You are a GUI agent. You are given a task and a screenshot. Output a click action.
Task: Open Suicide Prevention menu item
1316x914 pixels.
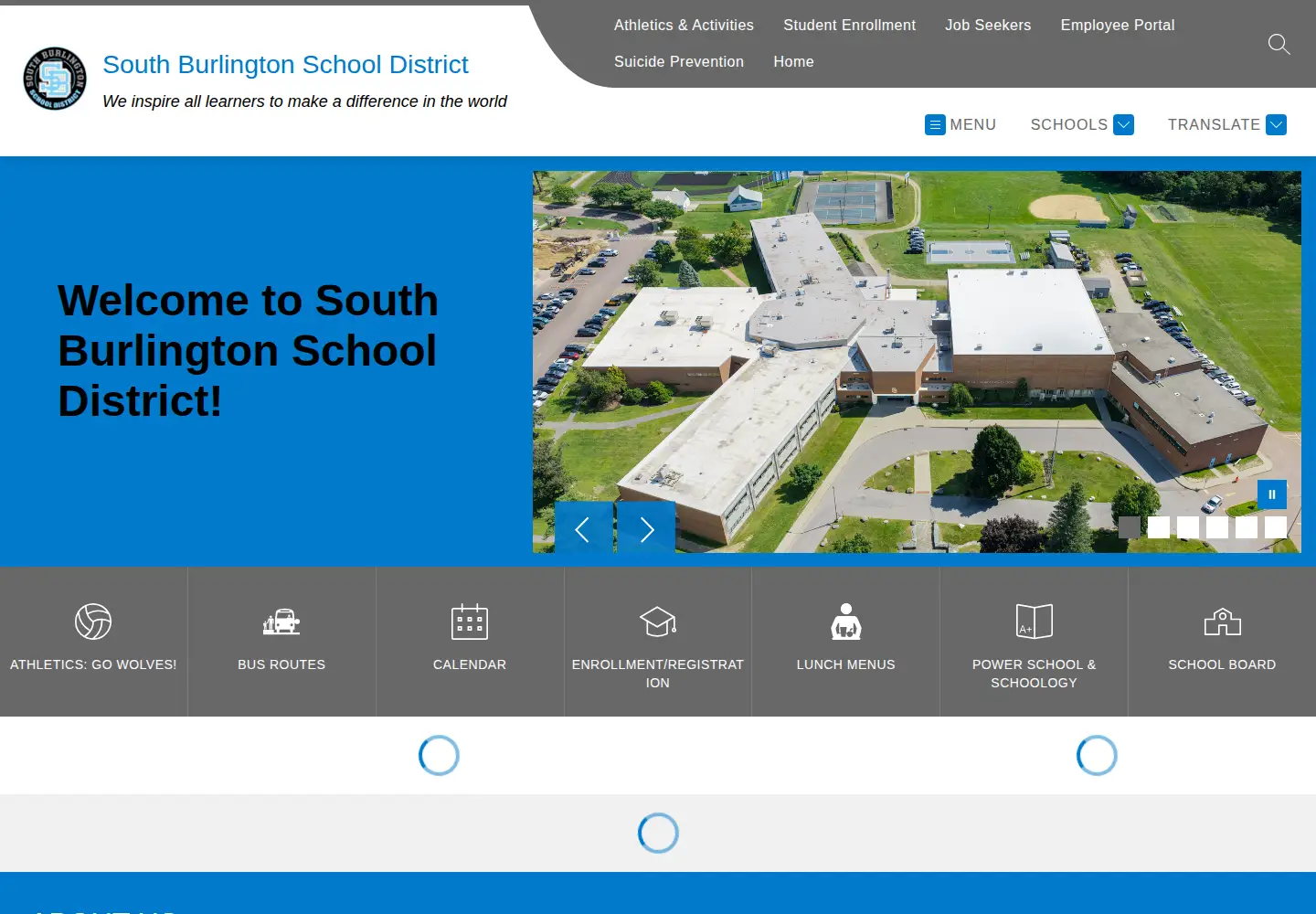679,62
